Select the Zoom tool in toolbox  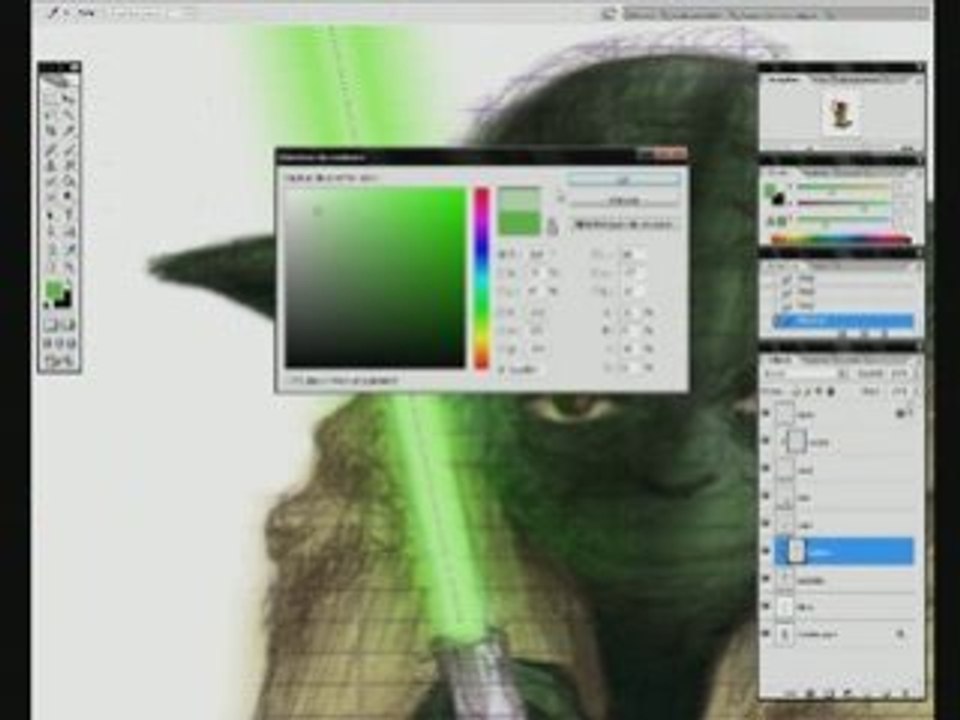point(68,267)
